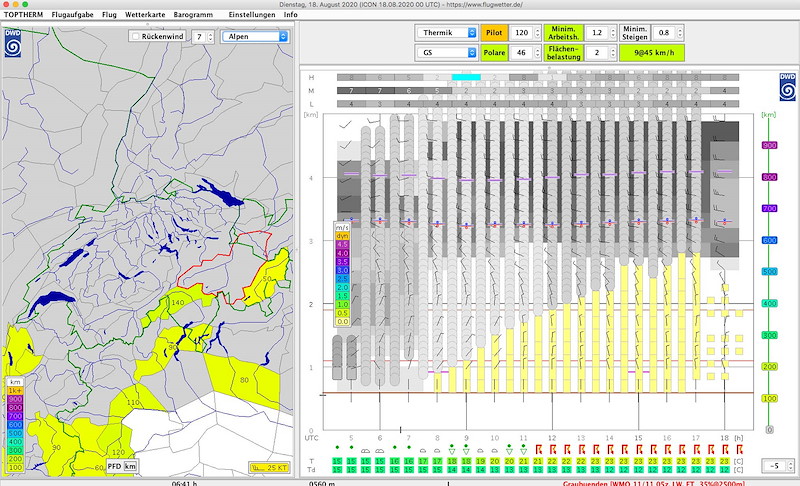
Task: Click the red flag symbol under hour 15
Action: click(639, 449)
